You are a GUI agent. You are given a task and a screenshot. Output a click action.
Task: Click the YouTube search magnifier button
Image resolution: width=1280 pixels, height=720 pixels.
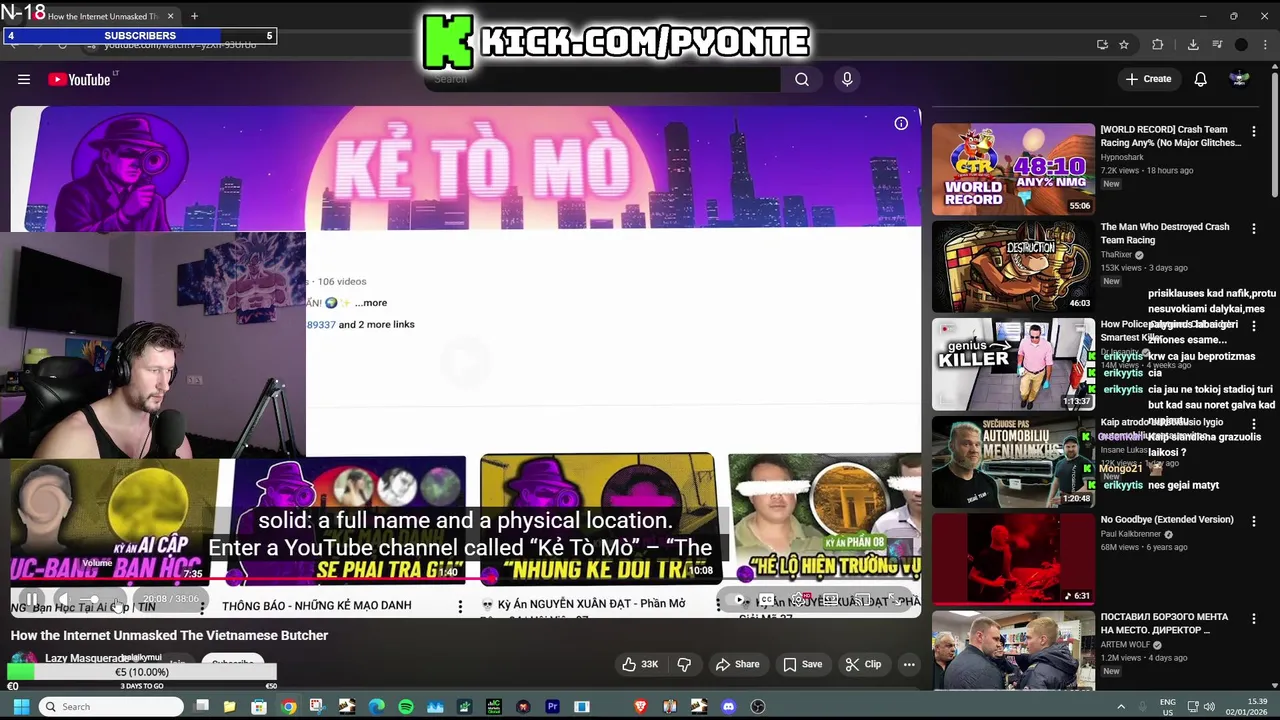pos(802,79)
